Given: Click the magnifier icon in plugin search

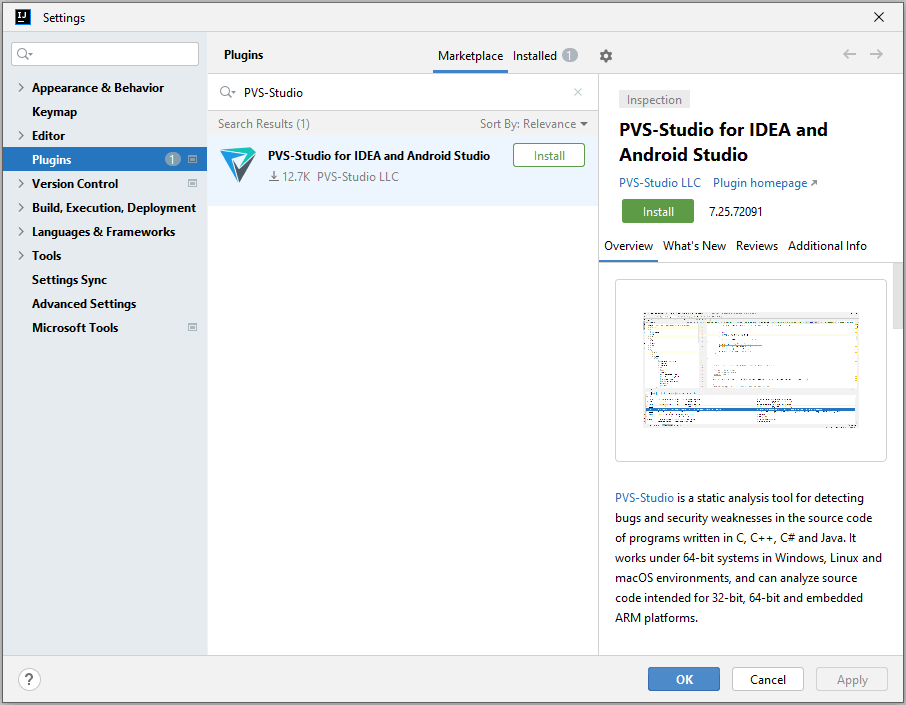Looking at the screenshot, I should click(227, 92).
